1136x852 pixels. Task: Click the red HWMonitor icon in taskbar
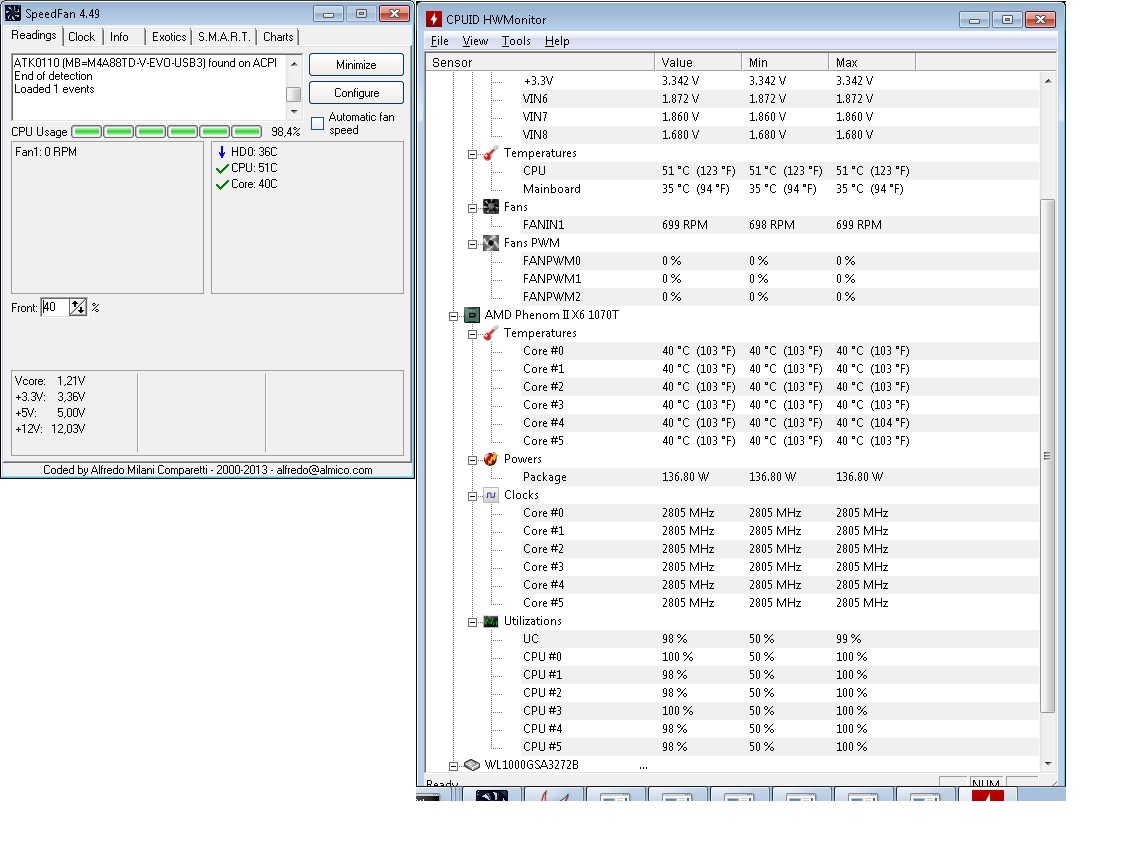click(x=987, y=795)
